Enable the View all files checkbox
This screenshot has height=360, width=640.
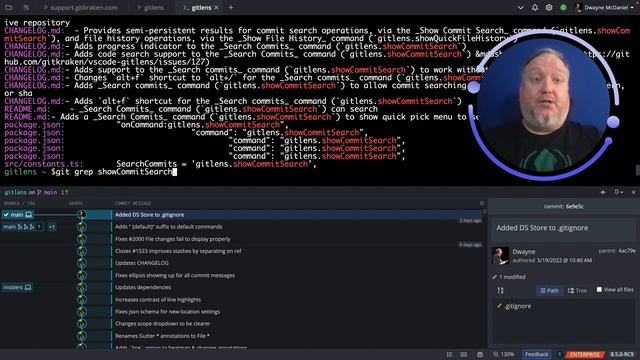(599, 289)
